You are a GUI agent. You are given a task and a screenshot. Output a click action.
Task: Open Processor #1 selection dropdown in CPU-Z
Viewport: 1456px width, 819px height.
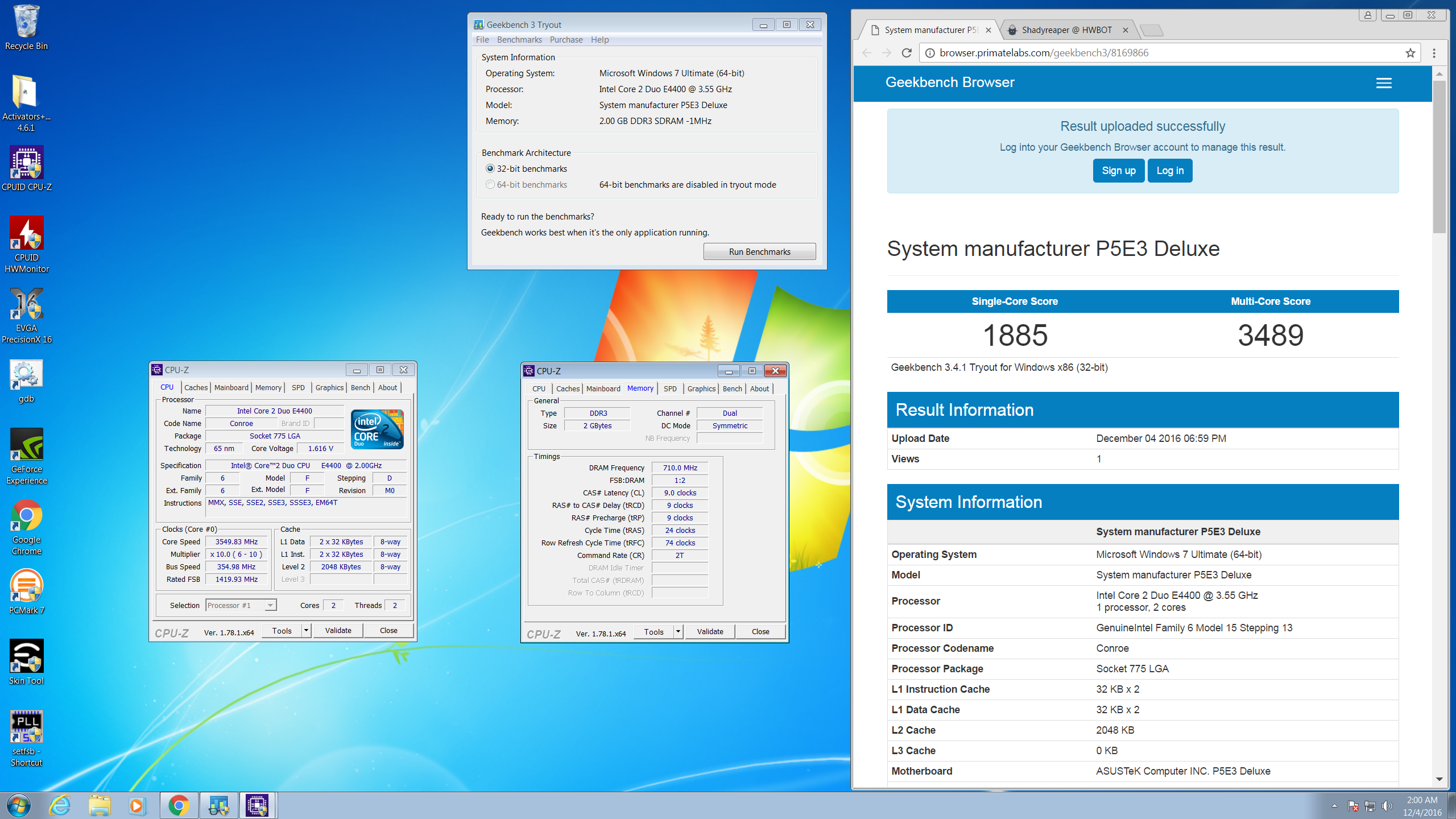(x=241, y=605)
